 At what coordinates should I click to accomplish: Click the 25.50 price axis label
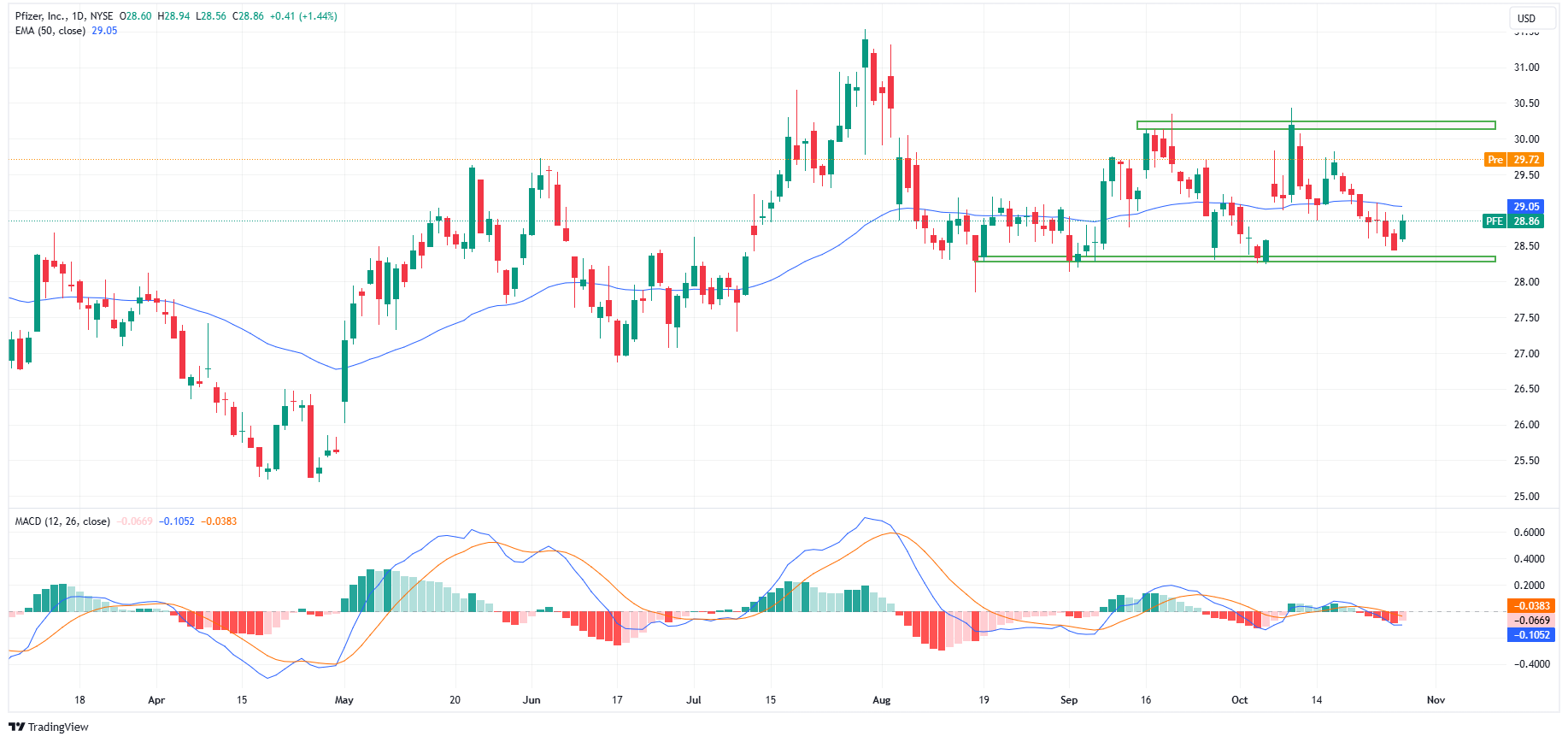[x=1526, y=461]
